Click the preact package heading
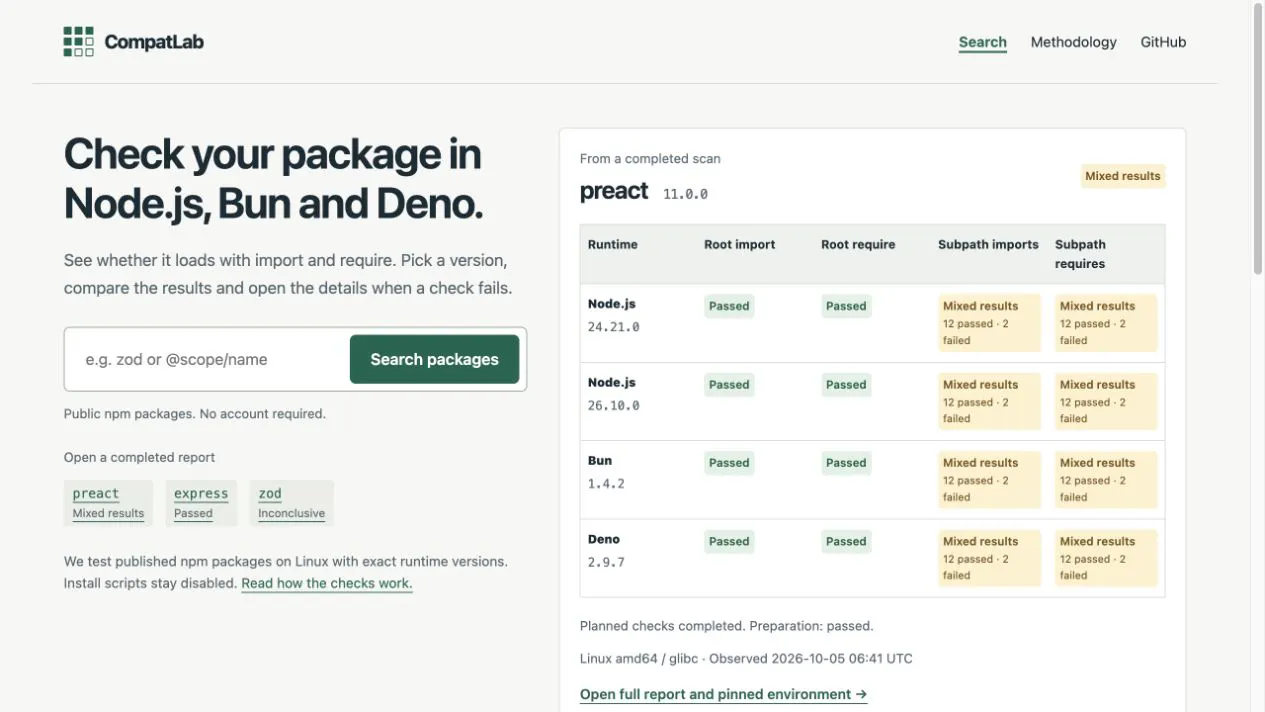Screen dimensions: 1265x712 pos(614,191)
